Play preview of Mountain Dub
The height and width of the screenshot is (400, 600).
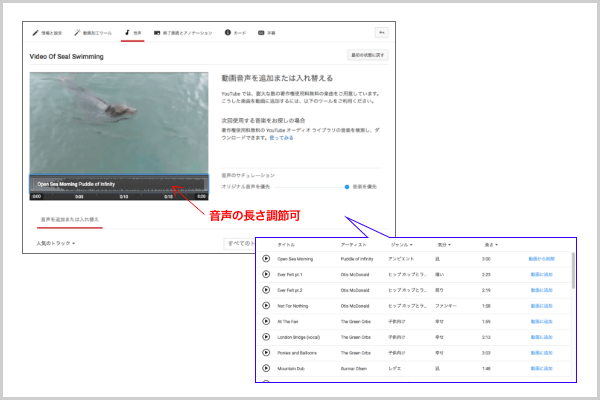pyautogui.click(x=266, y=368)
